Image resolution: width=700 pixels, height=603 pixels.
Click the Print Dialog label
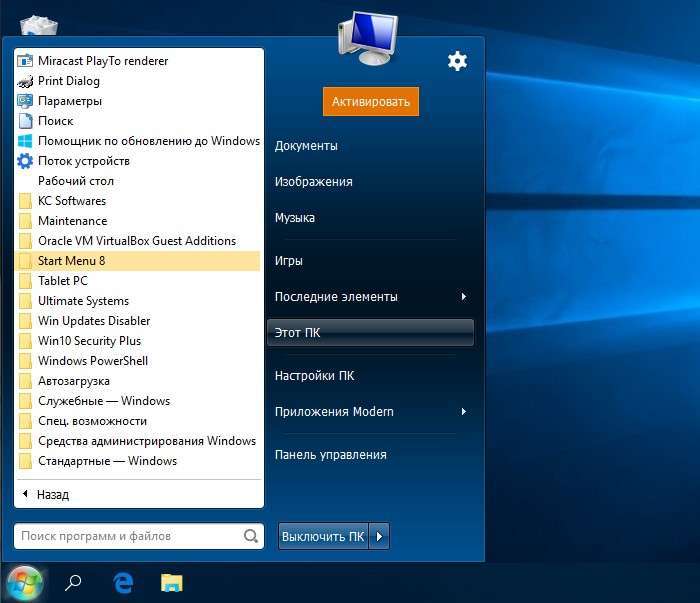(69, 81)
